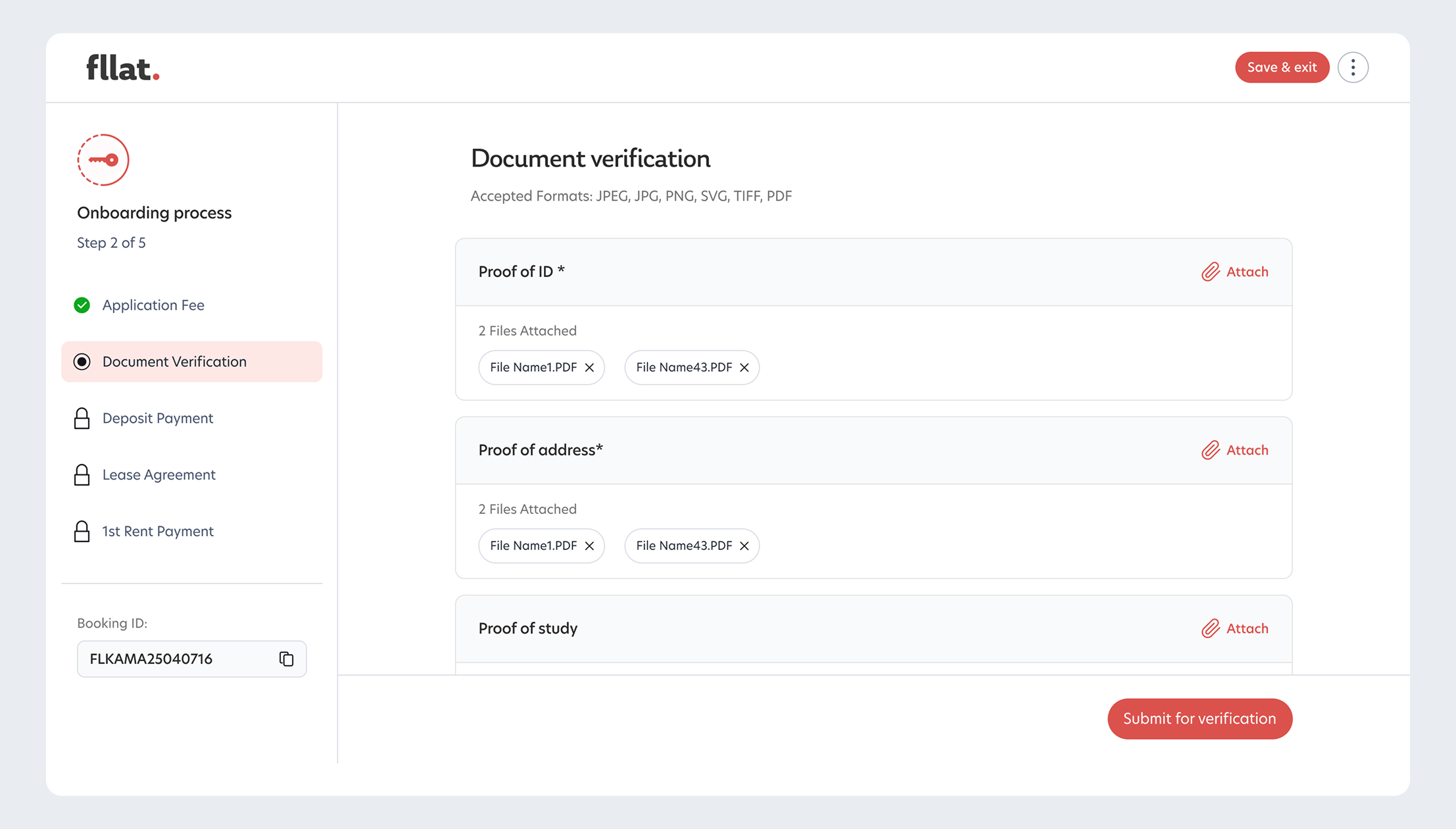The height and width of the screenshot is (829, 1456).
Task: Click the lock icon beside 1st Rent Payment
Action: click(82, 531)
